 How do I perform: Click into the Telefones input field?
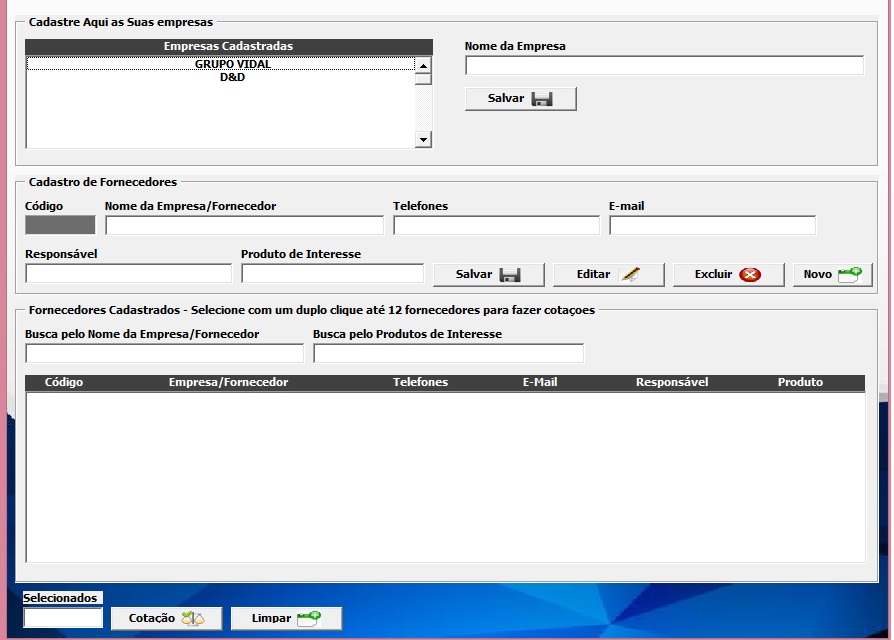497,225
